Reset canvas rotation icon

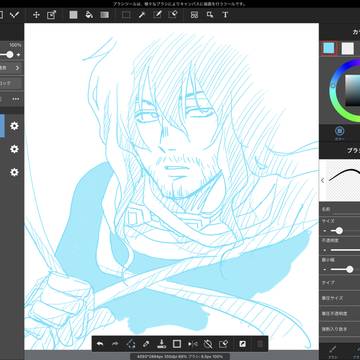coord(208,344)
